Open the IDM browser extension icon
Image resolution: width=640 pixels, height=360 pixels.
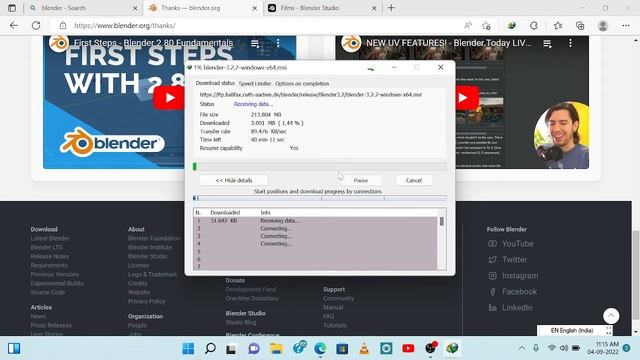pyautogui.click(x=511, y=25)
